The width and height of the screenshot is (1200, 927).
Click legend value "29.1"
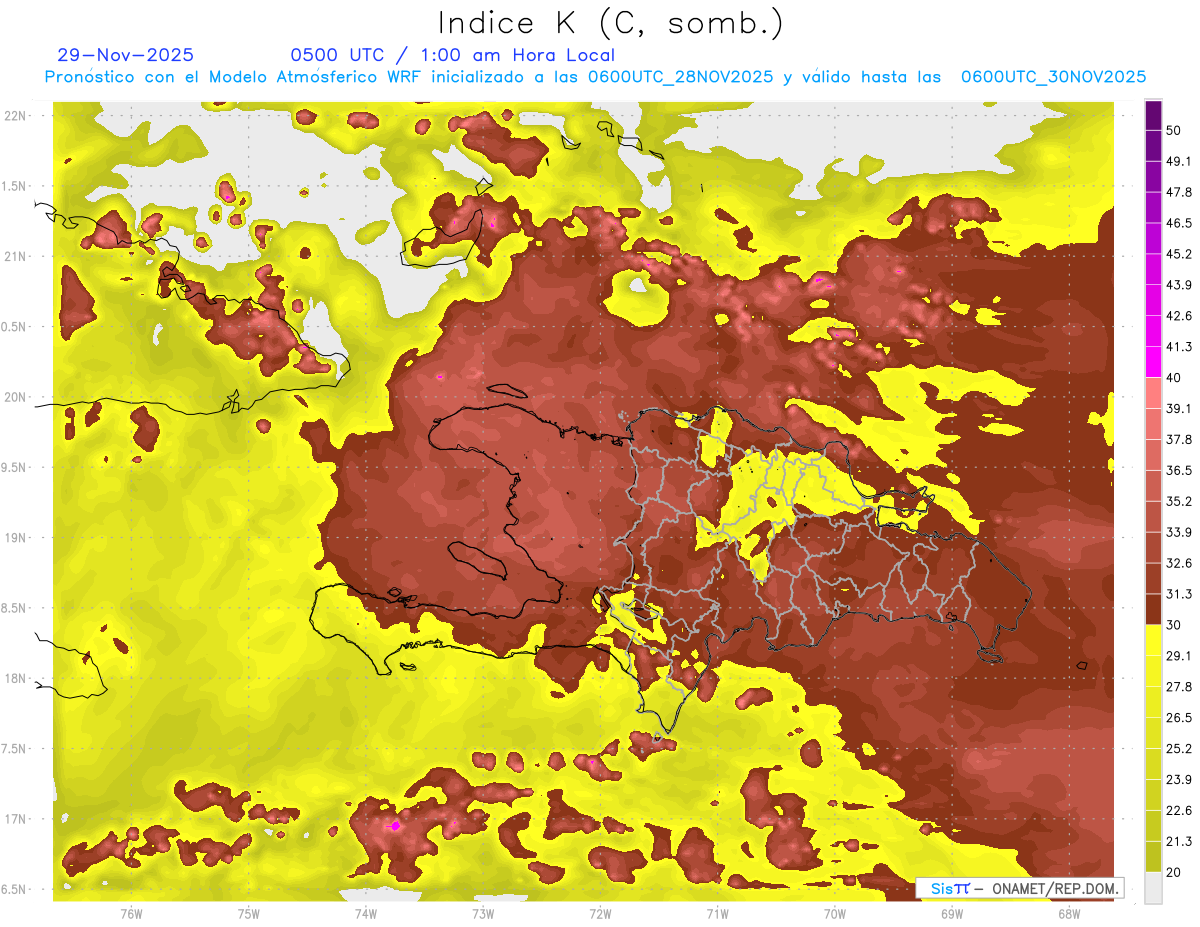tap(1177, 656)
